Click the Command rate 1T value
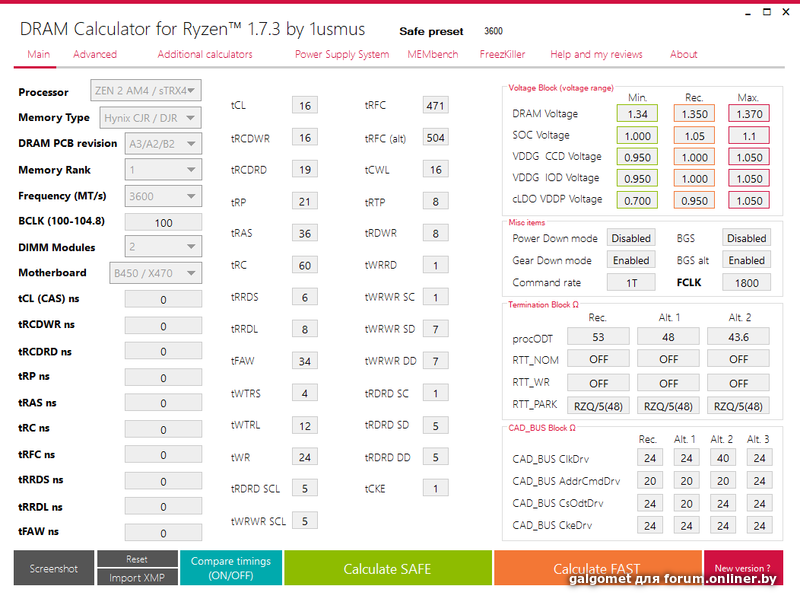 [x=631, y=283]
